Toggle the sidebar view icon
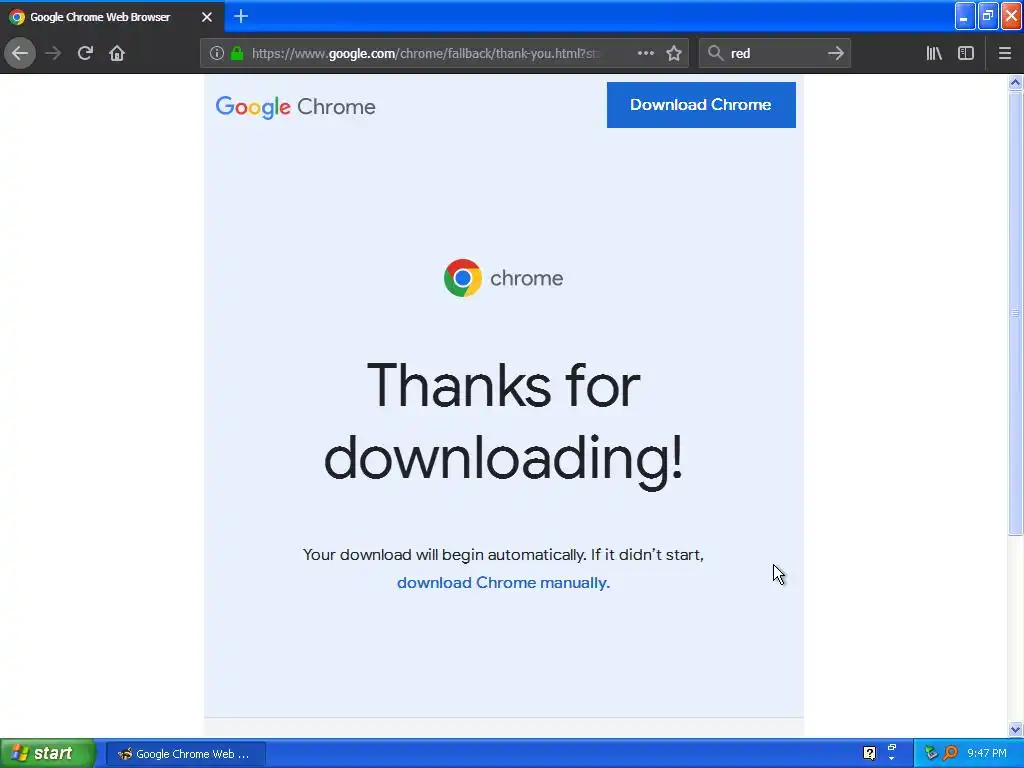The width and height of the screenshot is (1024, 768). (x=966, y=53)
